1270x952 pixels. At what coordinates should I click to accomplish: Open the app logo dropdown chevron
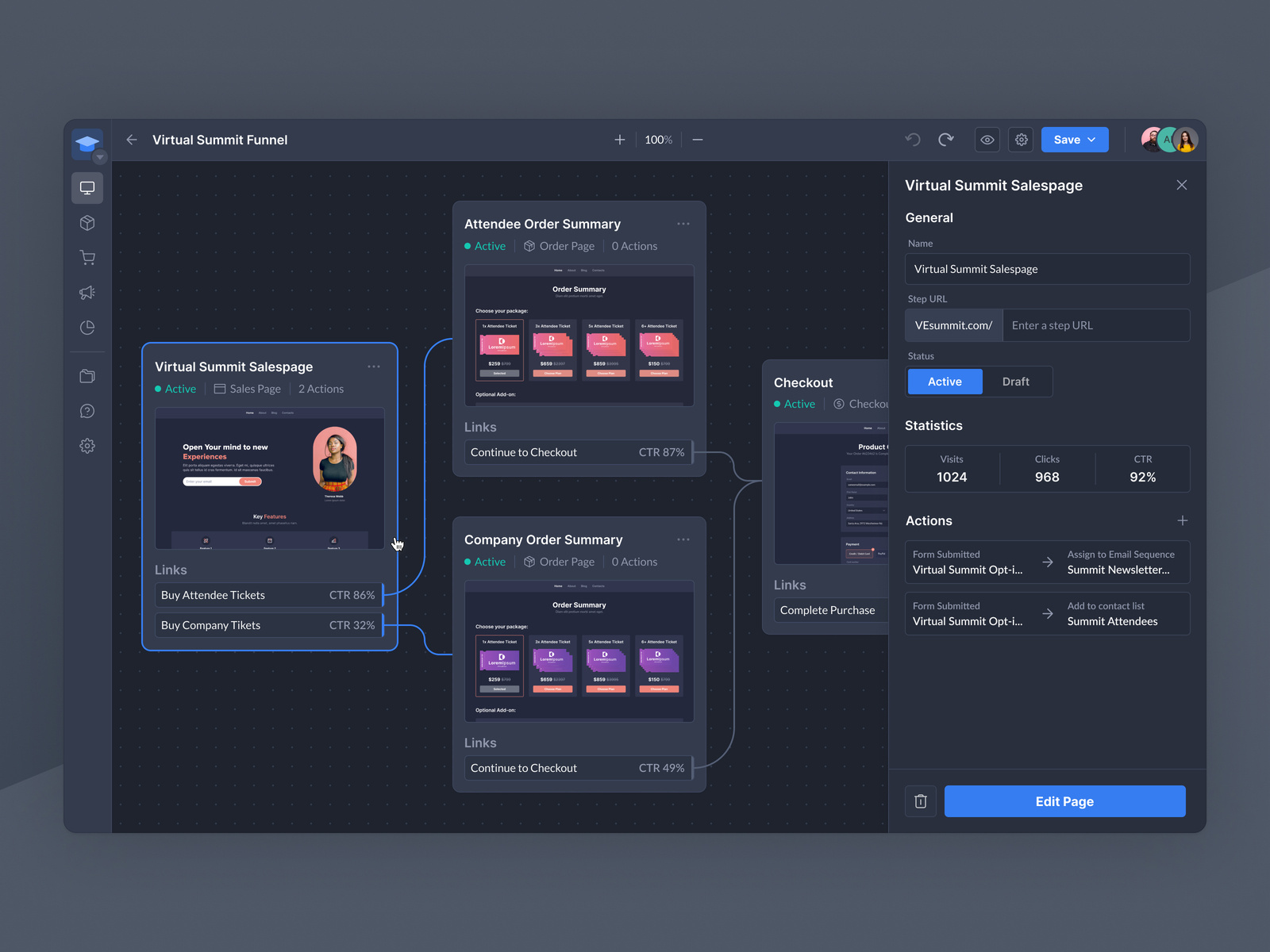point(100,157)
